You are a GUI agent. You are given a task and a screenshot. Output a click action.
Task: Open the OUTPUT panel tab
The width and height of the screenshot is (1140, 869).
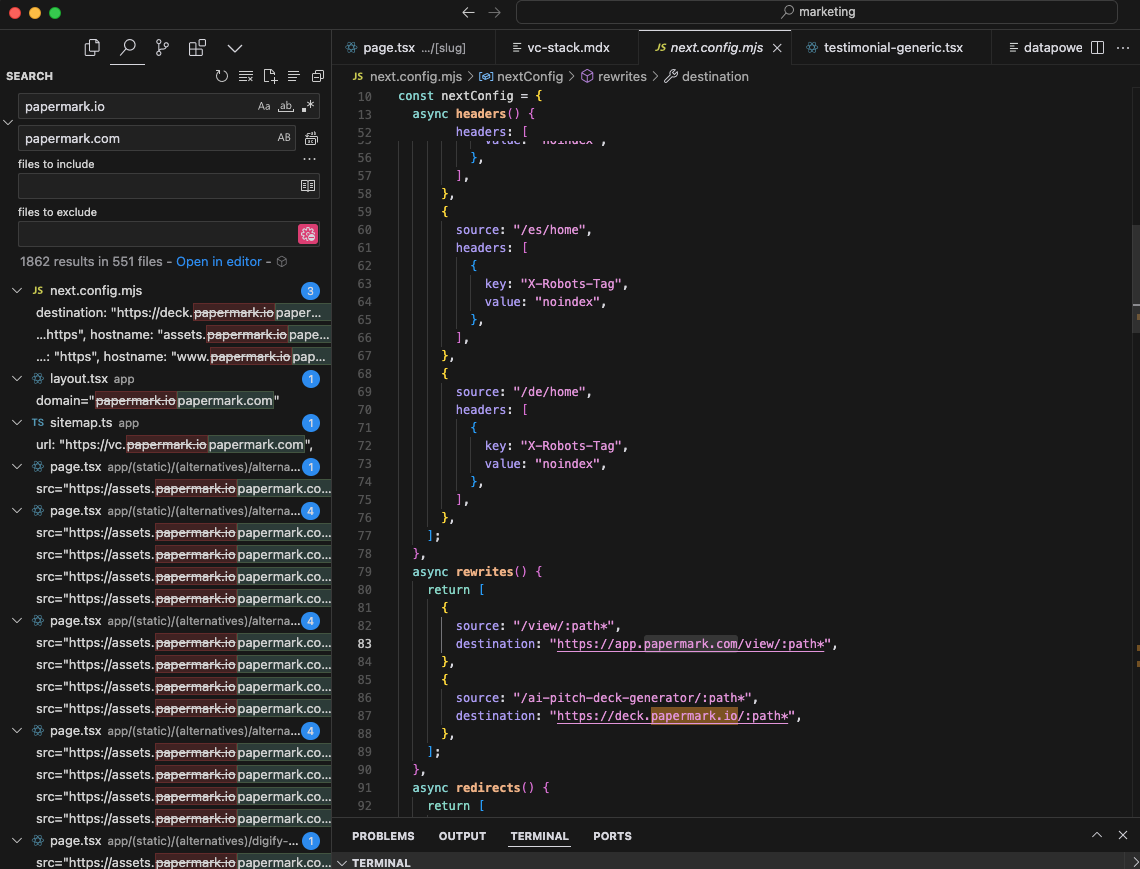(462, 836)
